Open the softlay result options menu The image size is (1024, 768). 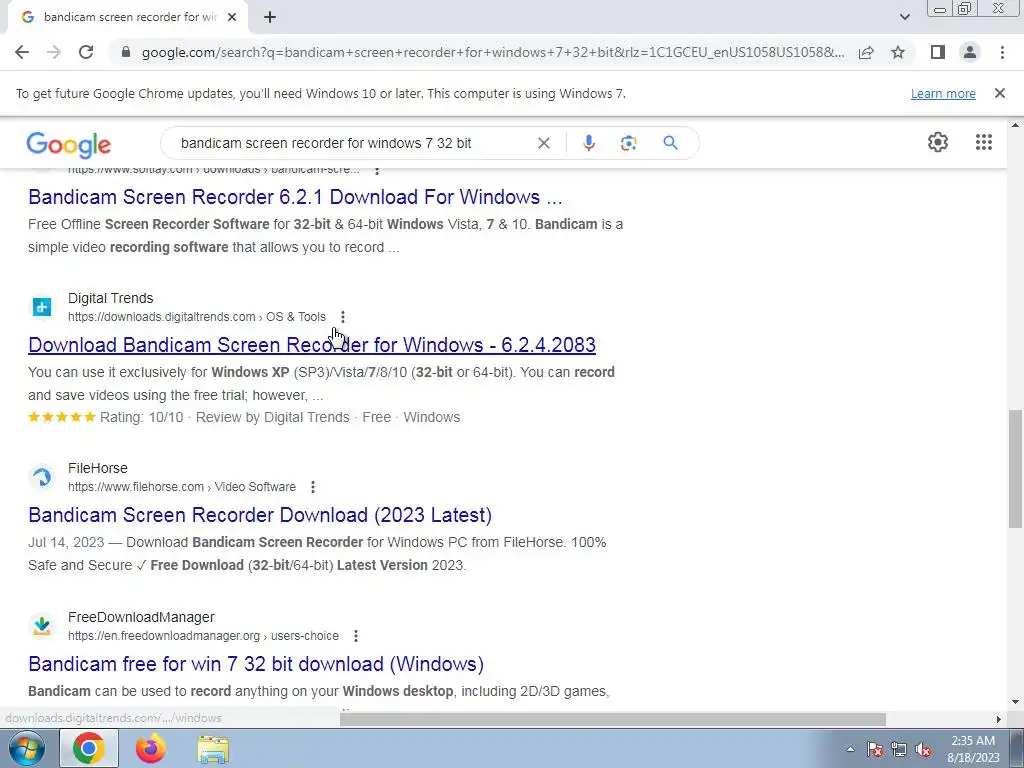[377, 170]
